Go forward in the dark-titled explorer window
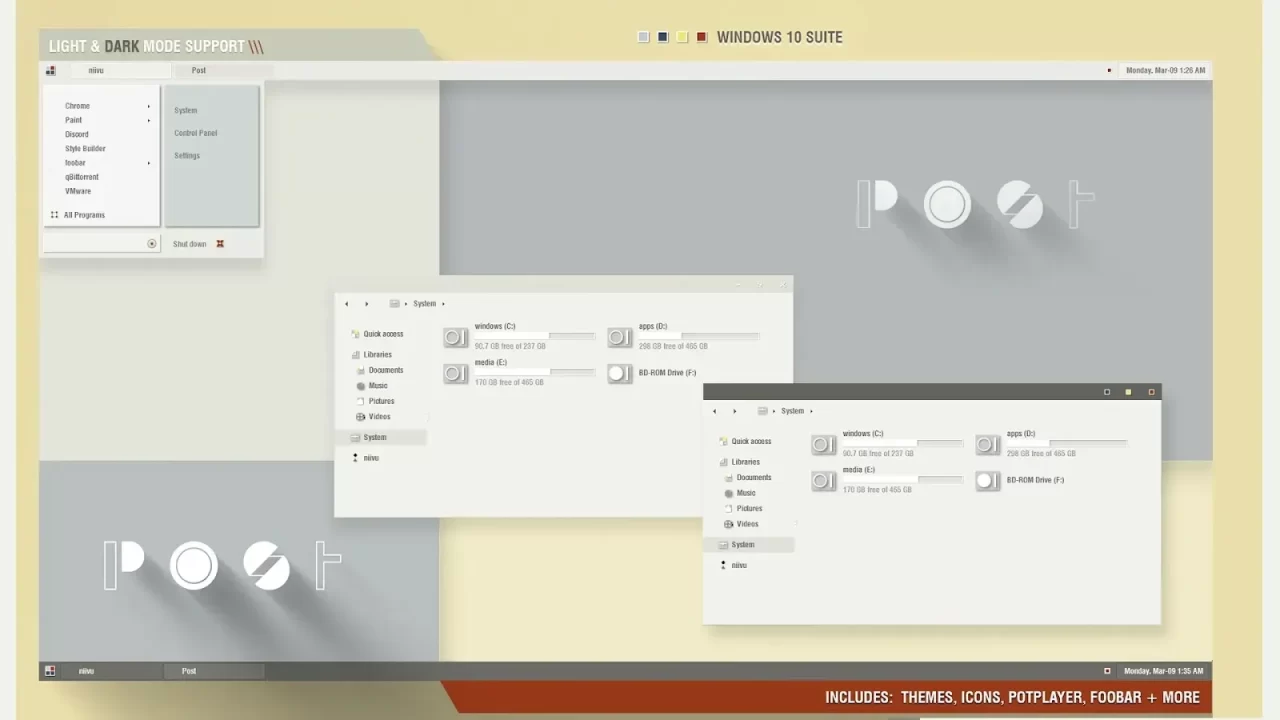Screen dimensions: 1280x720 point(735,411)
